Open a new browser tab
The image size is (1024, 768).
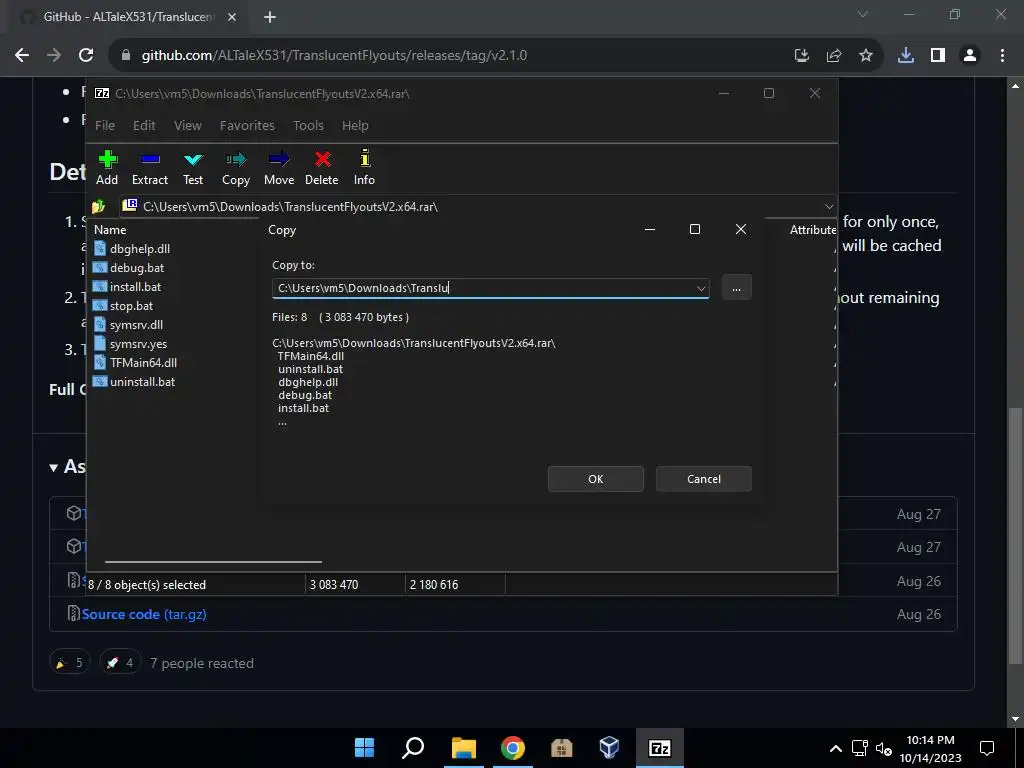point(270,17)
